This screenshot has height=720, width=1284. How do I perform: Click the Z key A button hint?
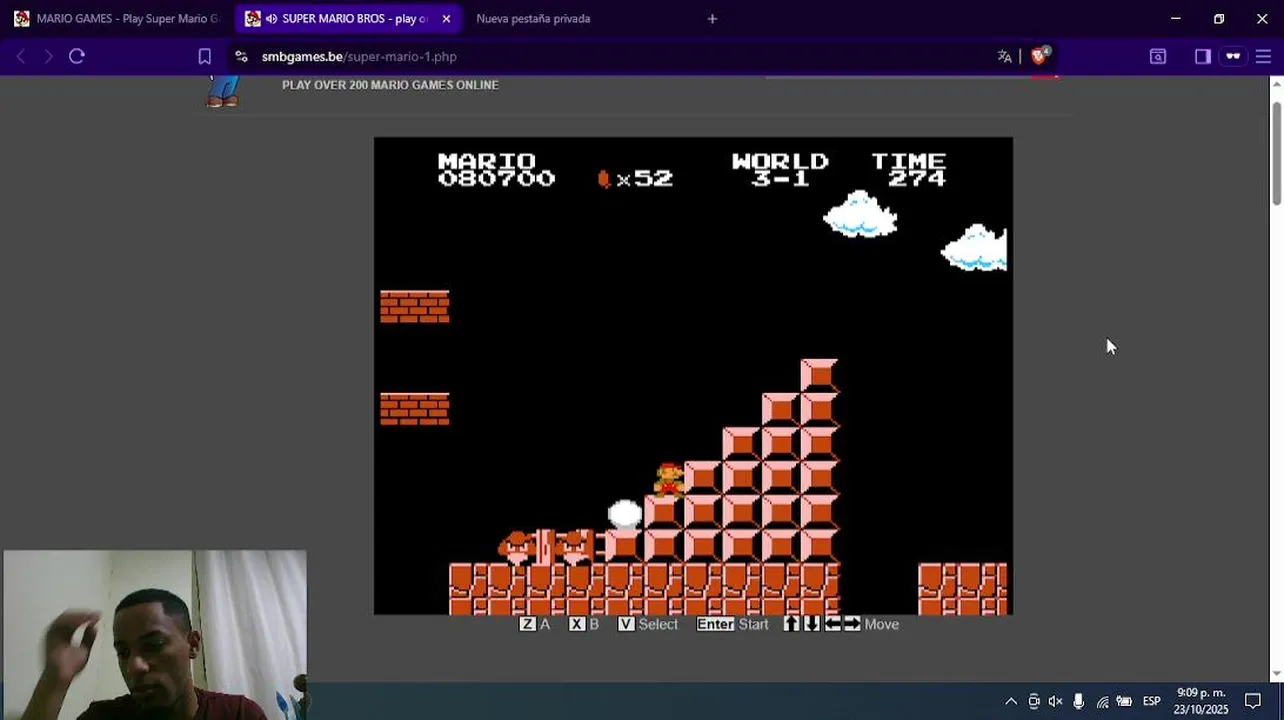tap(535, 624)
